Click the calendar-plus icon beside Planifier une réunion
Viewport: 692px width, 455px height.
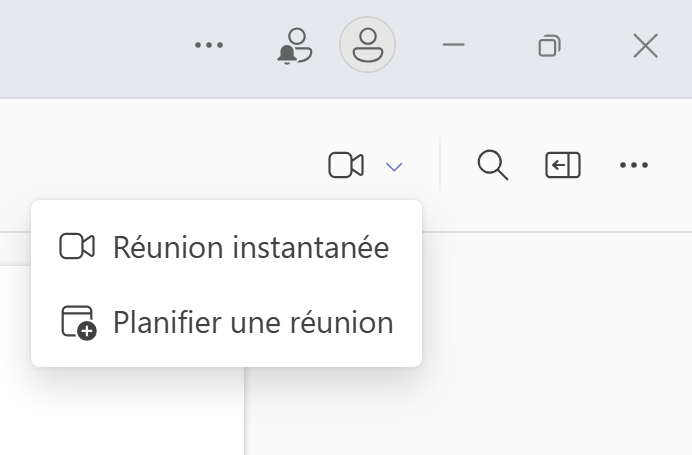click(78, 322)
